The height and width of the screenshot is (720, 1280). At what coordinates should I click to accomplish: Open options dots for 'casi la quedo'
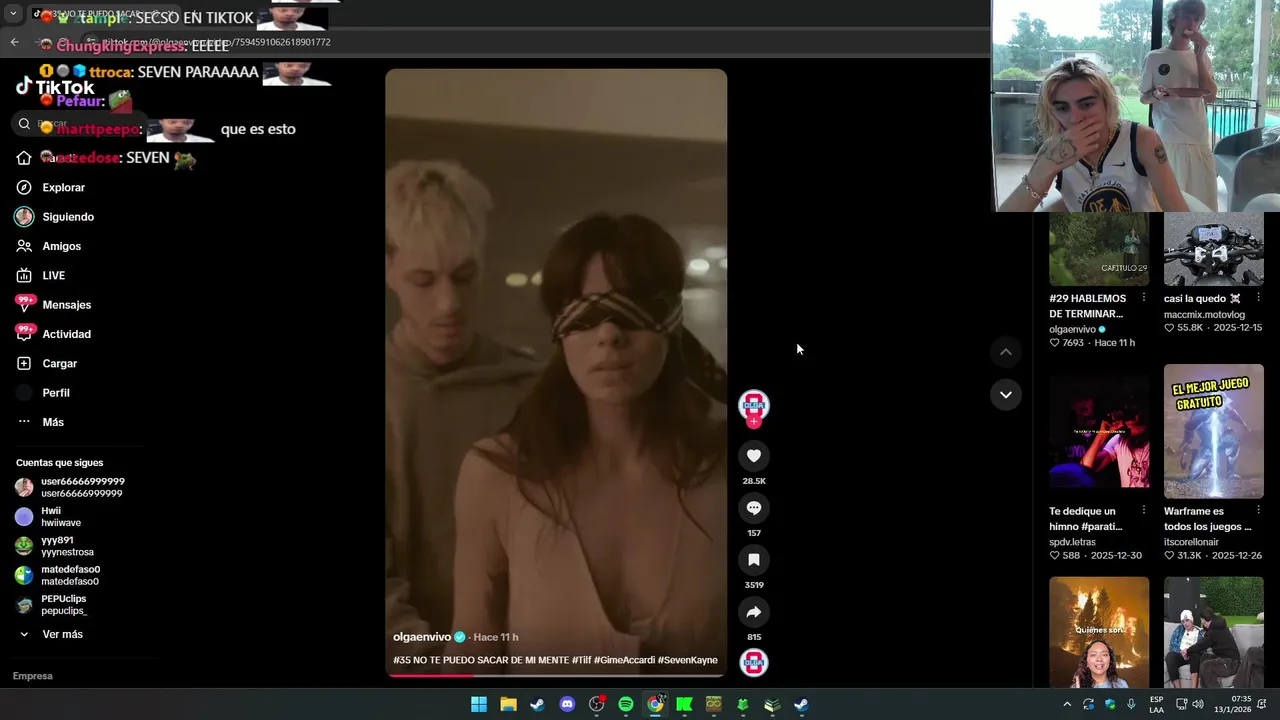coord(1259,298)
